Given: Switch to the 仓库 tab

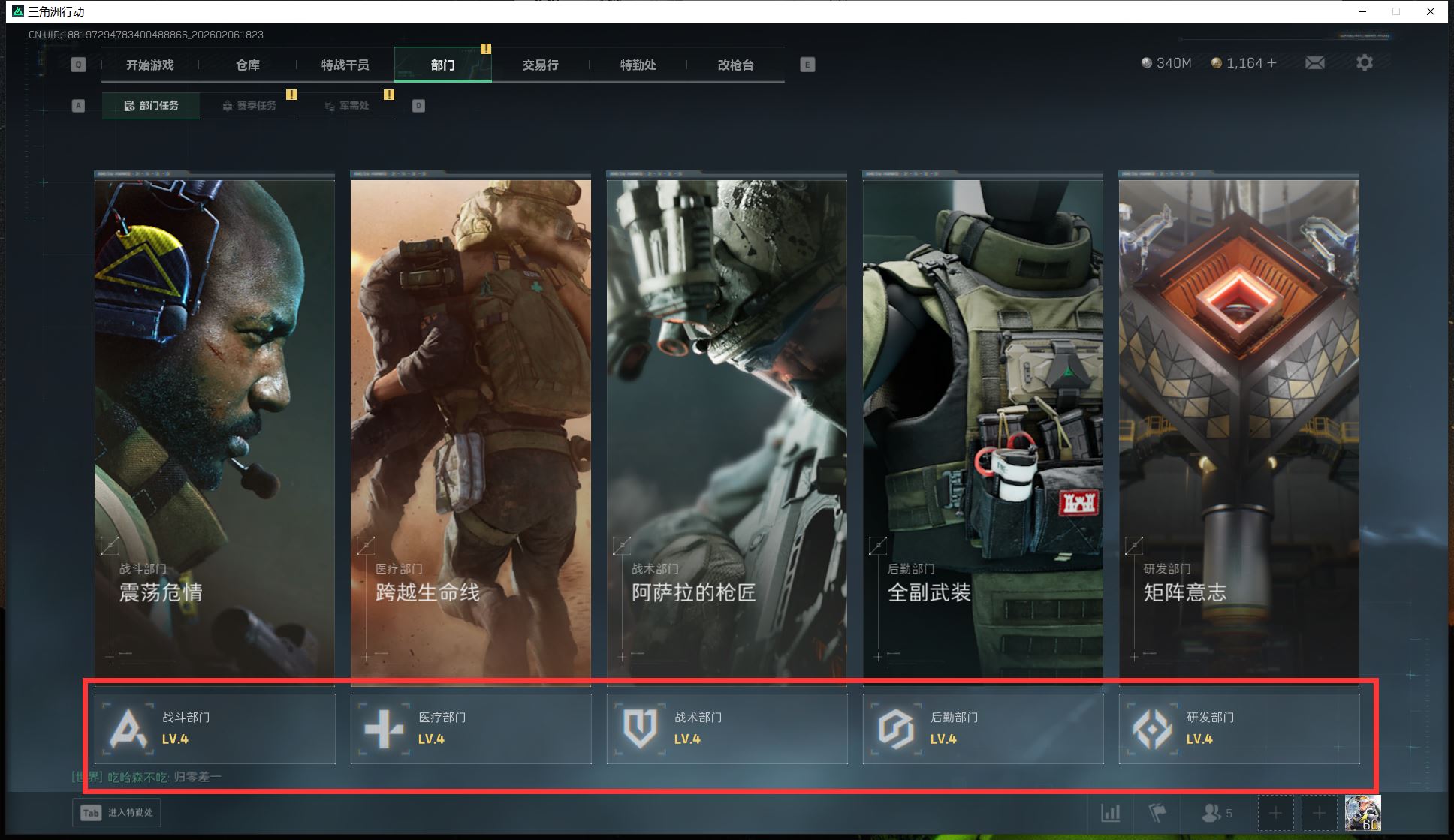Looking at the screenshot, I should (x=248, y=65).
